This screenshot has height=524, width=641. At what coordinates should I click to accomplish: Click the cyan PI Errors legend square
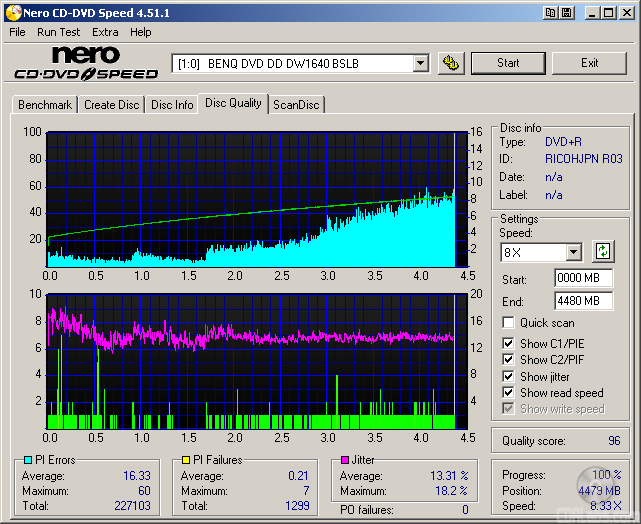[x=27, y=460]
